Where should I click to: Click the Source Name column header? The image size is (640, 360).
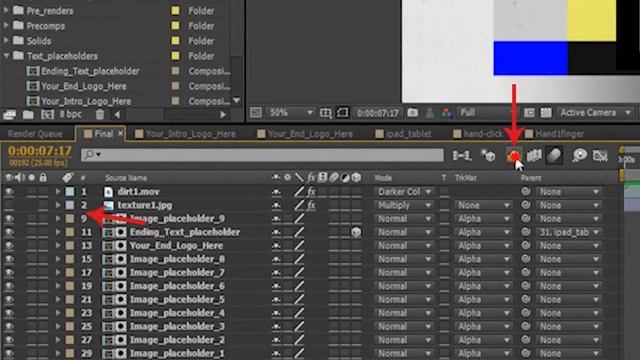(x=126, y=178)
